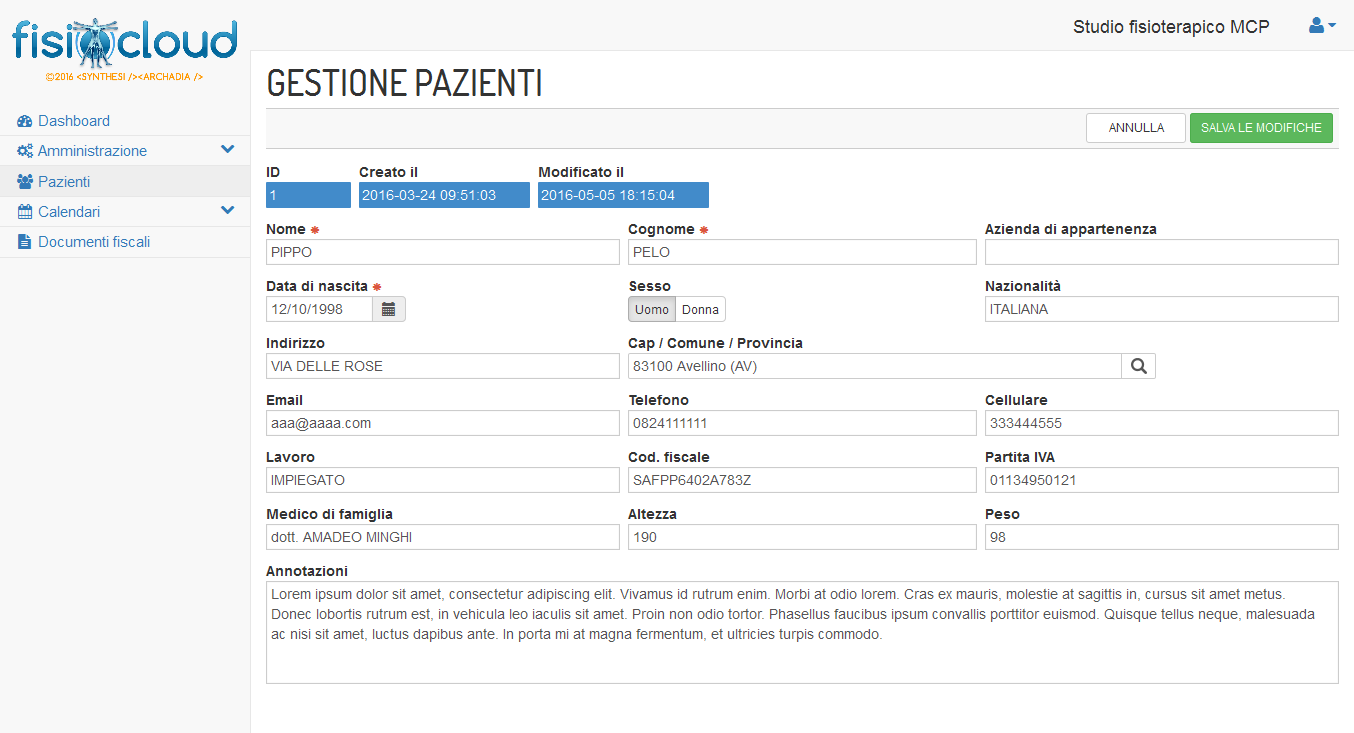Viewport: 1354px width, 733px height.
Task: Click the Amministrazione gears icon
Action: pyautogui.click(x=25, y=151)
